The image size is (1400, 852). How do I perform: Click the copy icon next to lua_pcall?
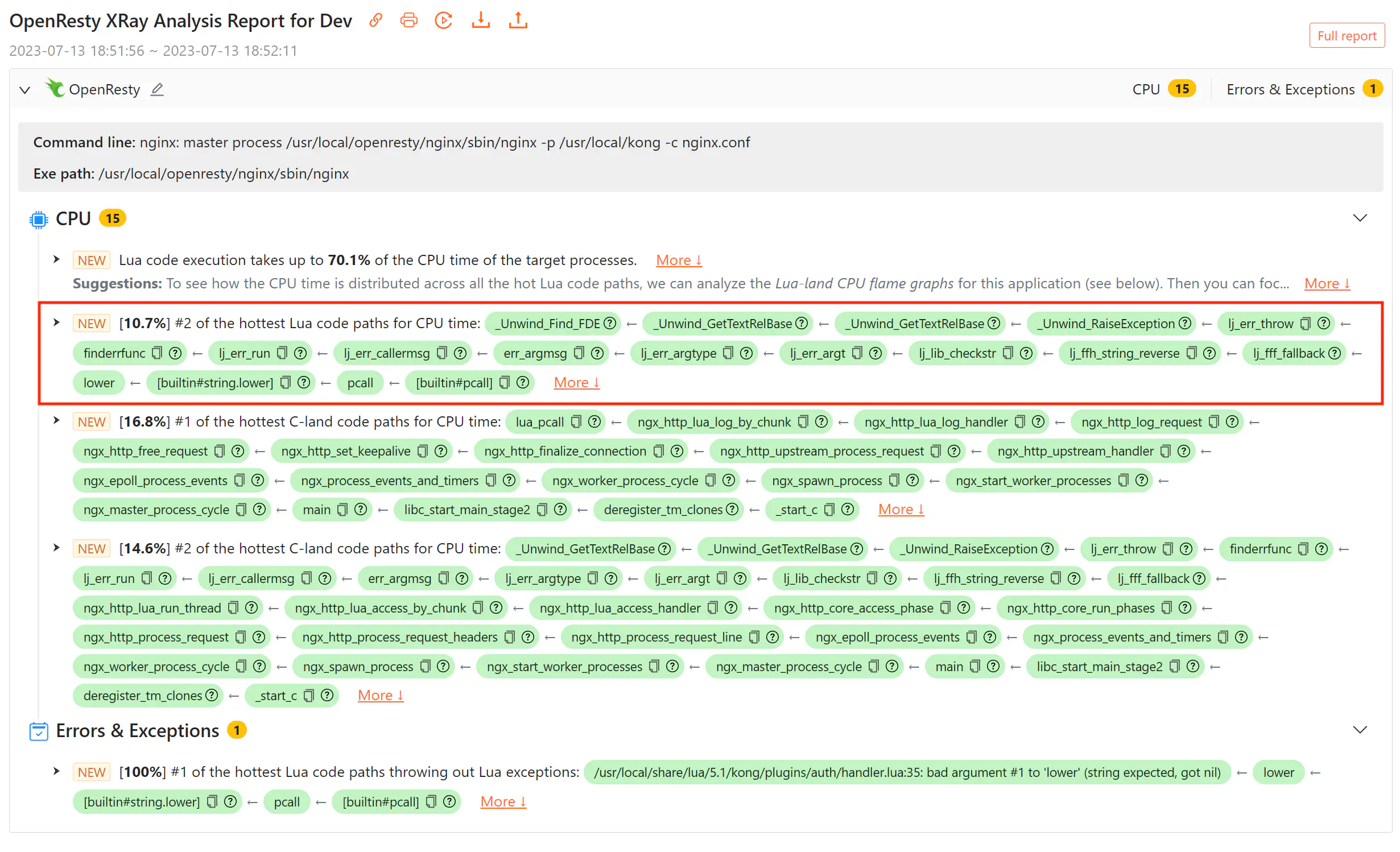(x=576, y=422)
